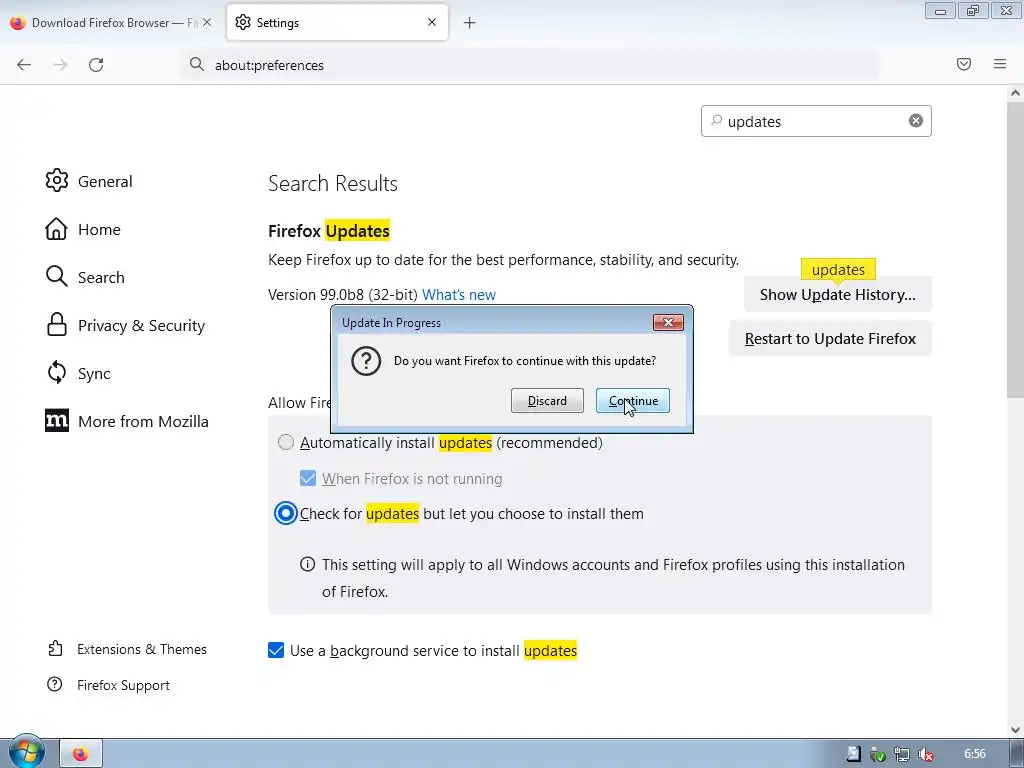Click Firefox icon in the taskbar
Screen dimensions: 1024x768
(x=81, y=754)
